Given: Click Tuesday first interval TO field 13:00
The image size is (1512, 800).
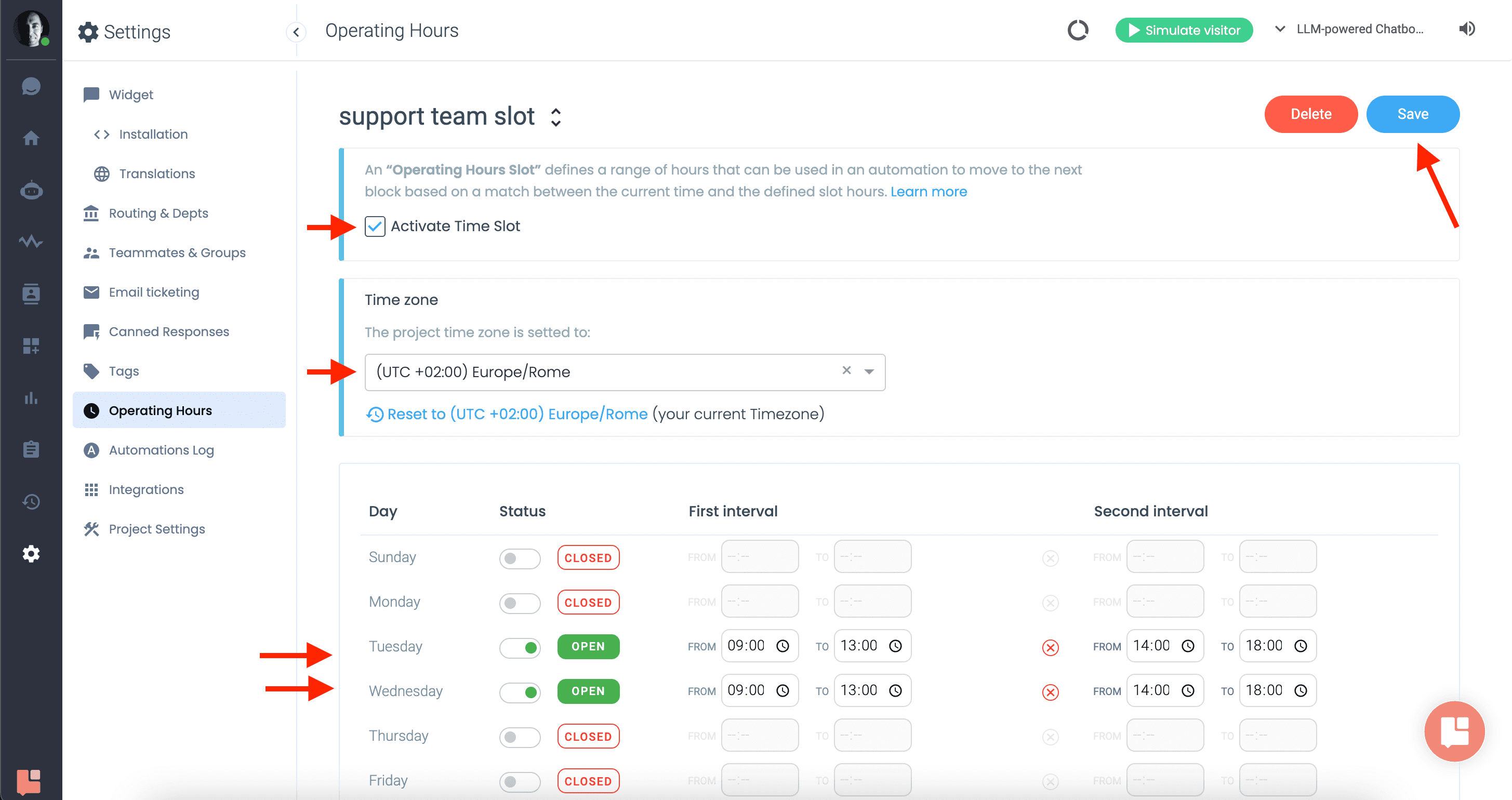Looking at the screenshot, I should point(872,646).
